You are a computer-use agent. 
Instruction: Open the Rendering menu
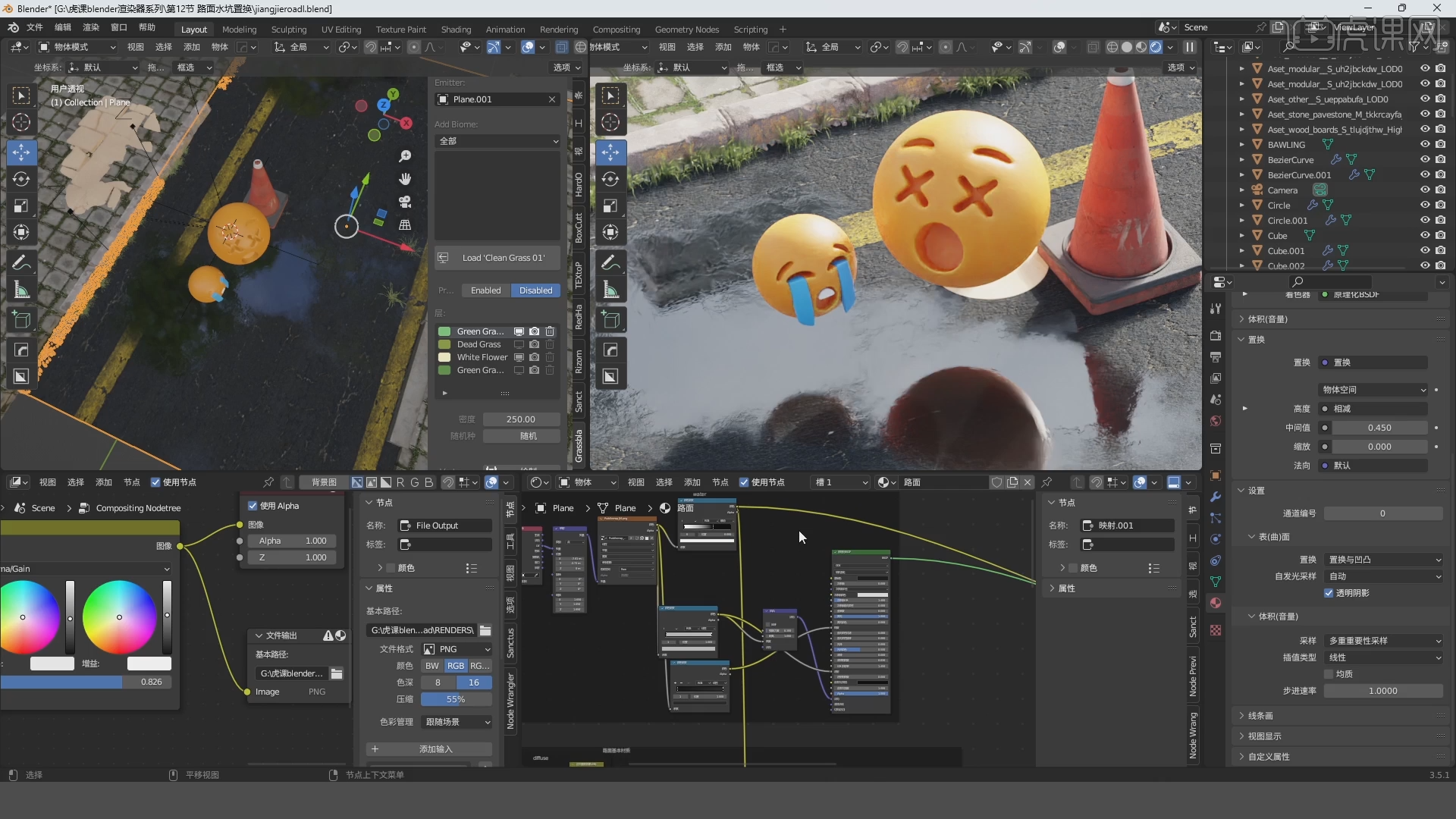click(x=559, y=30)
